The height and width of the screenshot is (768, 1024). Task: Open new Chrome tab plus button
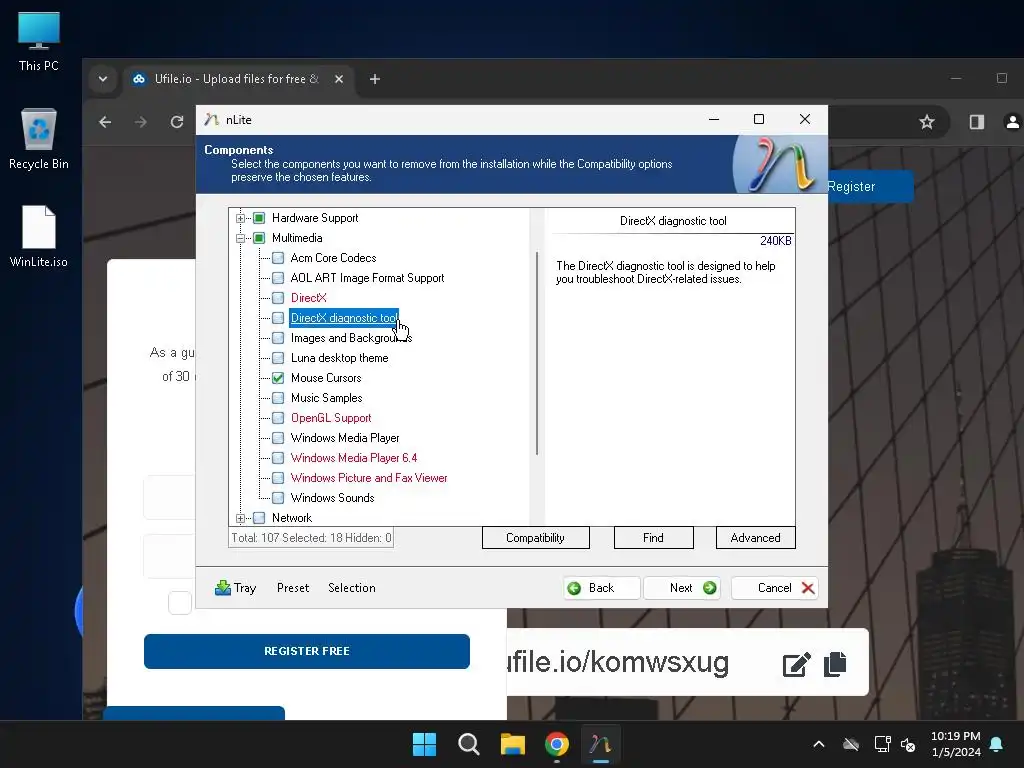coord(375,79)
